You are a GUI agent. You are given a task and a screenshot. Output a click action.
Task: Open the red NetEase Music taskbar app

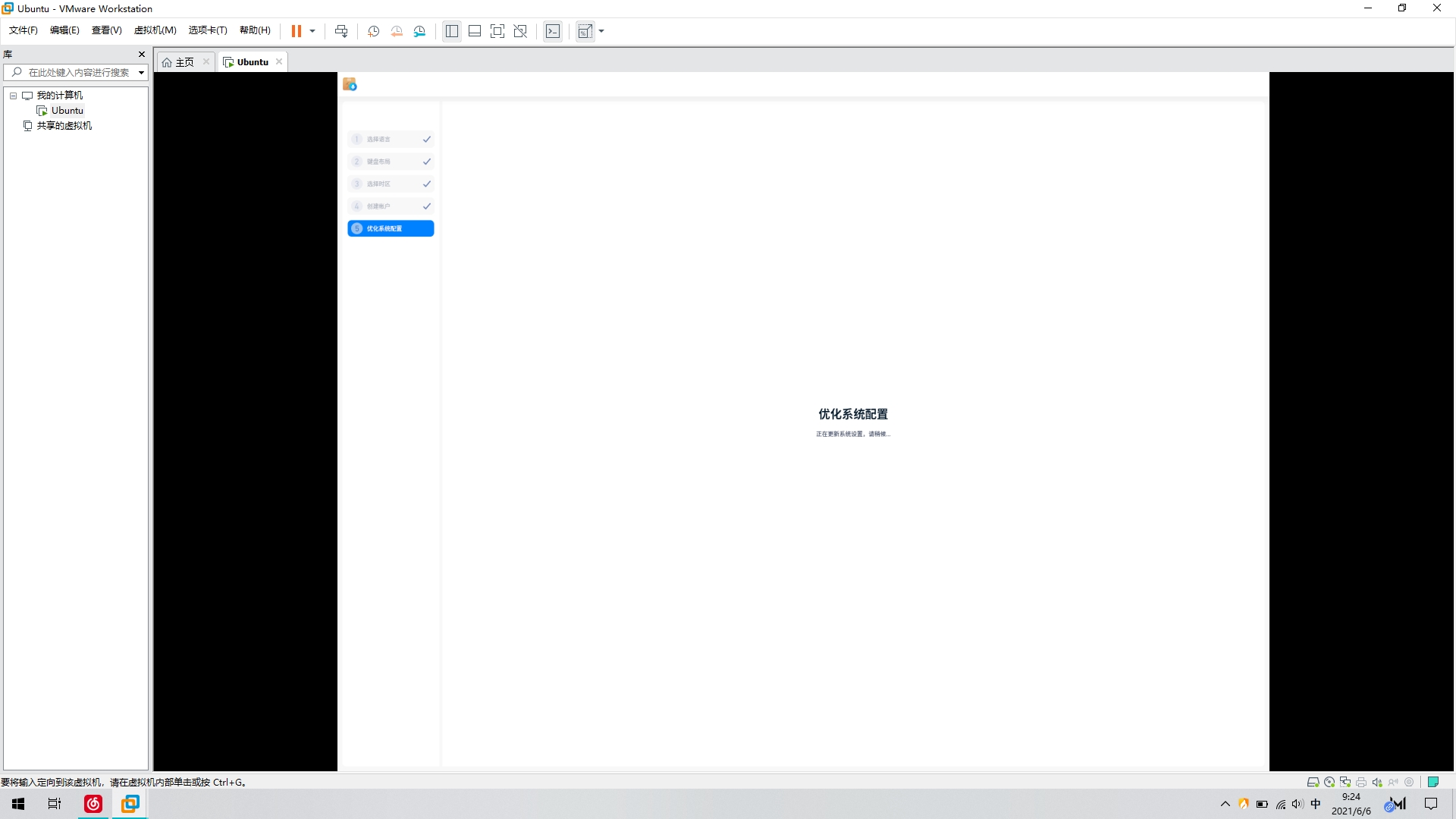(93, 804)
